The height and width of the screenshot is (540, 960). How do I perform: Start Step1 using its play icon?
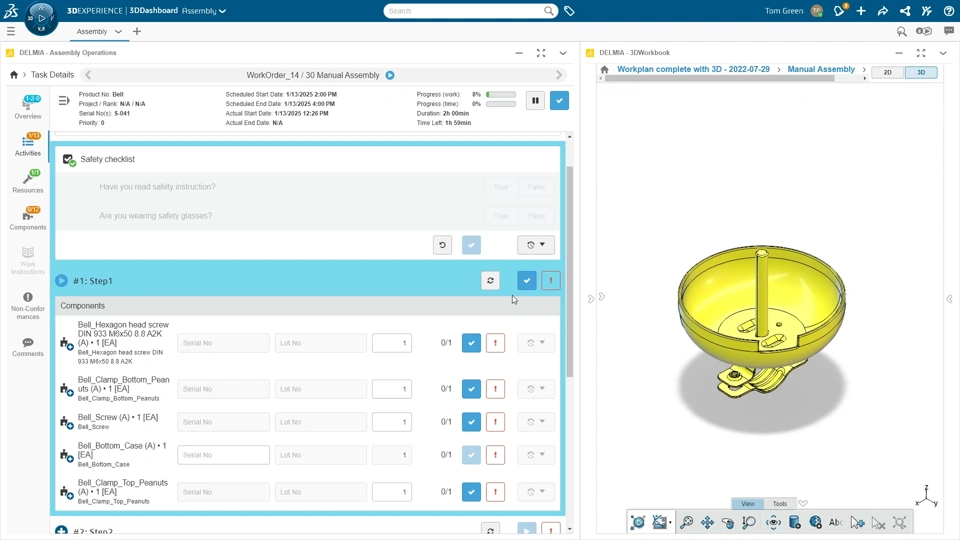pyautogui.click(x=61, y=280)
